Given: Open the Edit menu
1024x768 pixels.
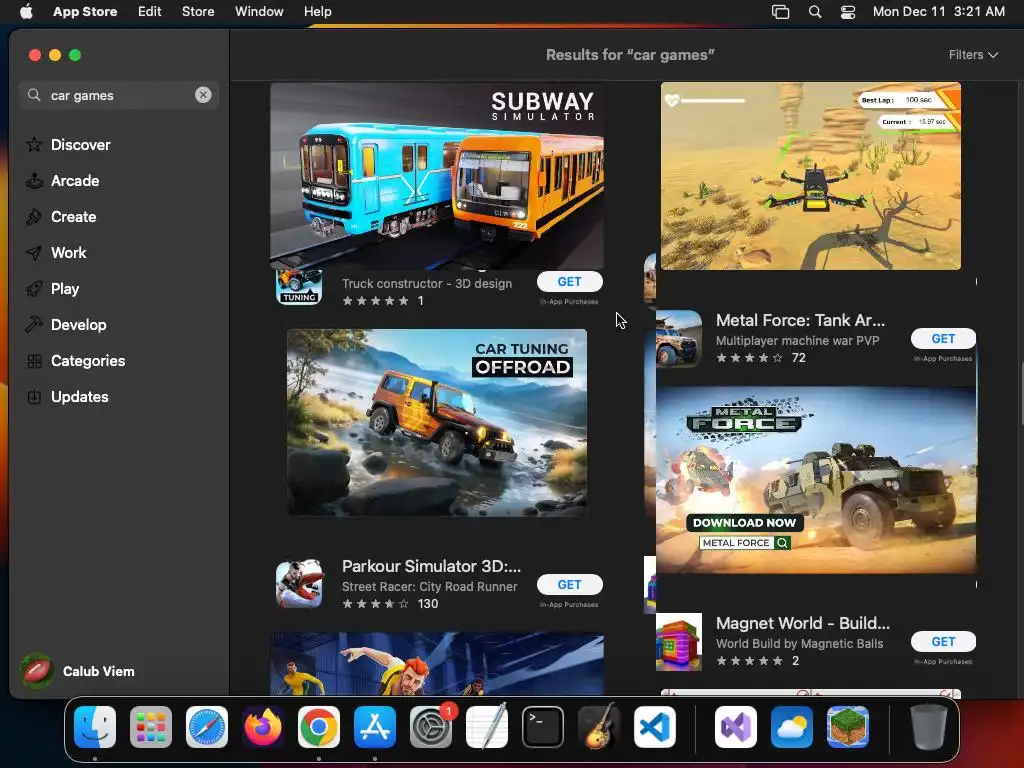Looking at the screenshot, I should [150, 11].
